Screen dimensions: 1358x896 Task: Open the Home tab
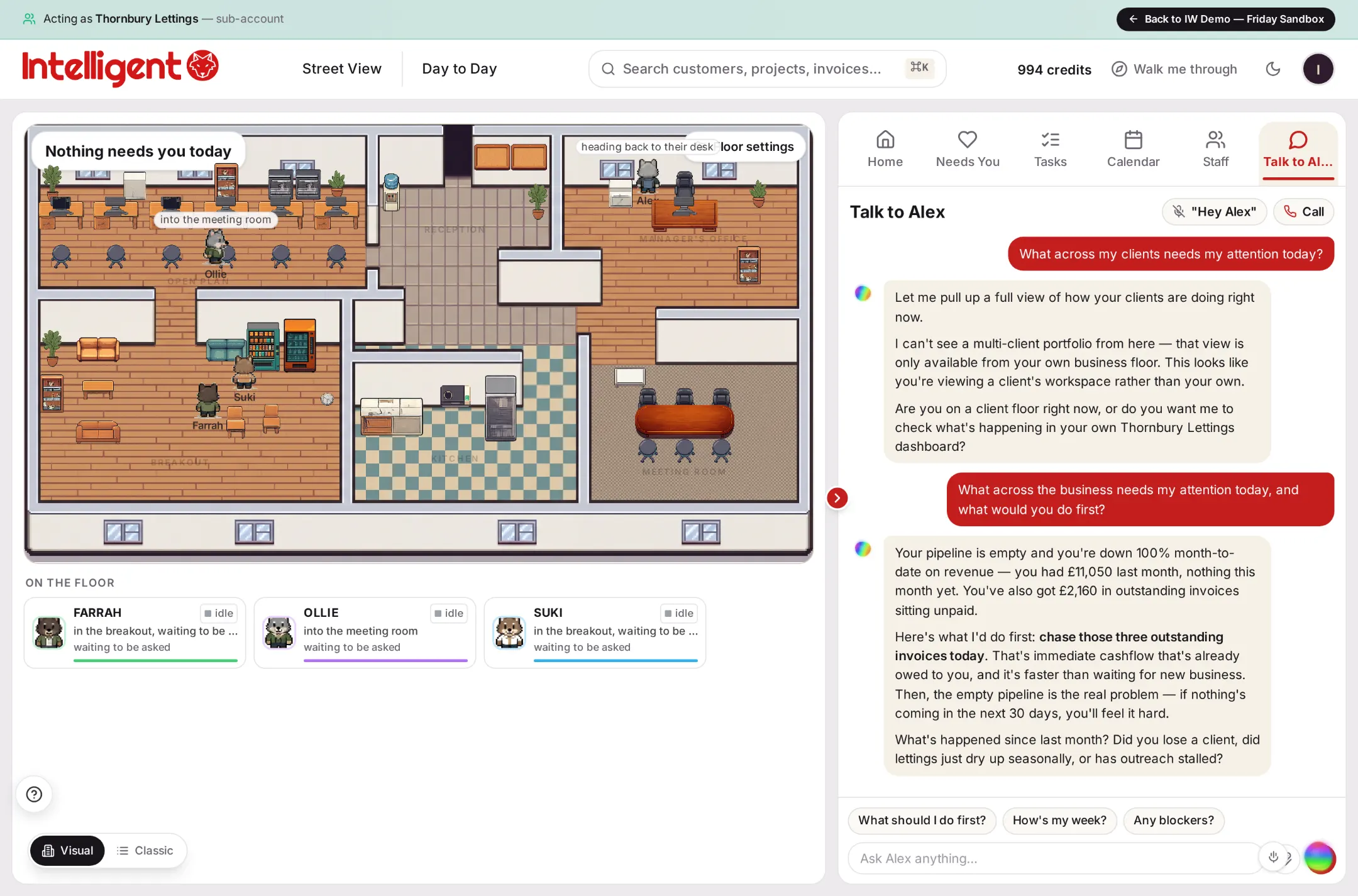(885, 150)
